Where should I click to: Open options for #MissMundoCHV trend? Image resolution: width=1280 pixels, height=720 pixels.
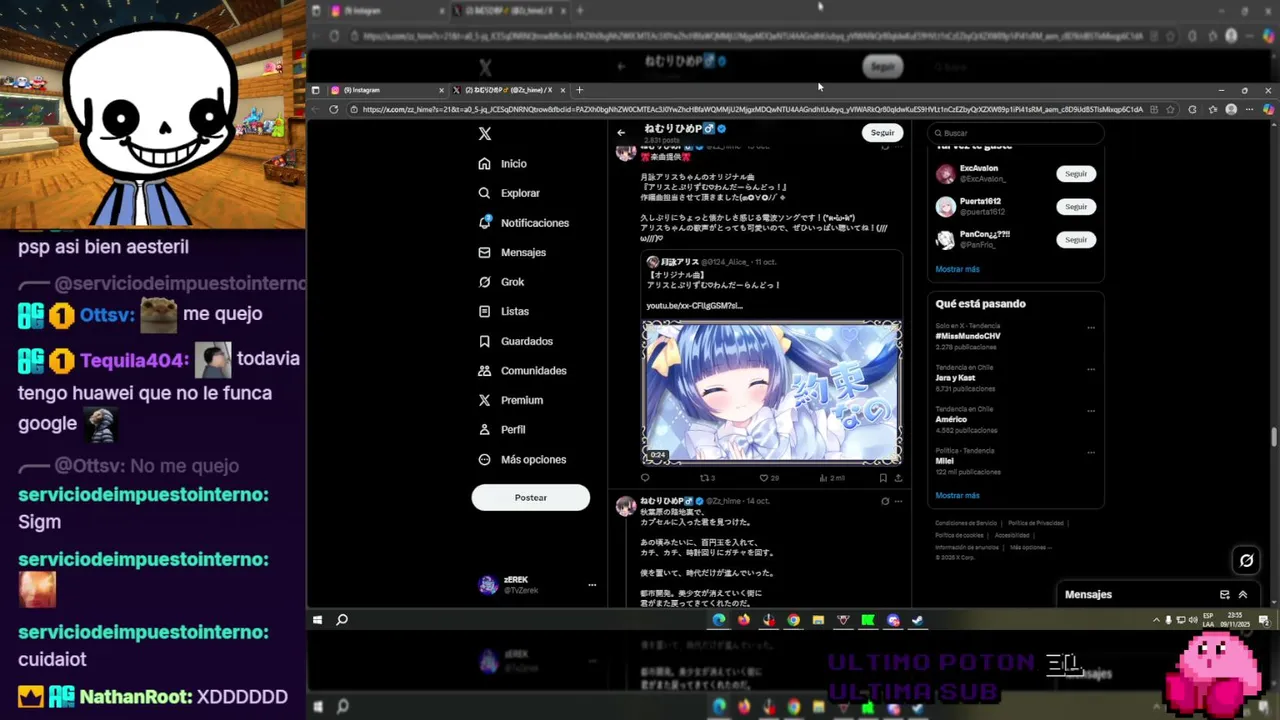click(1091, 327)
